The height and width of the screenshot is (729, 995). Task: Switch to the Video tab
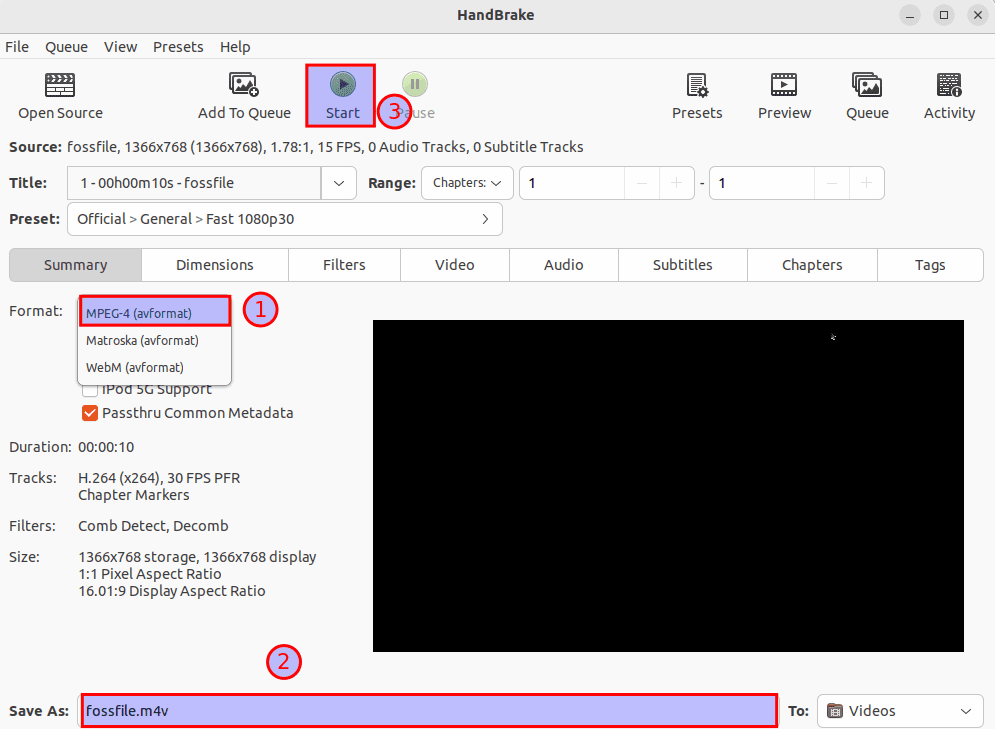click(454, 265)
